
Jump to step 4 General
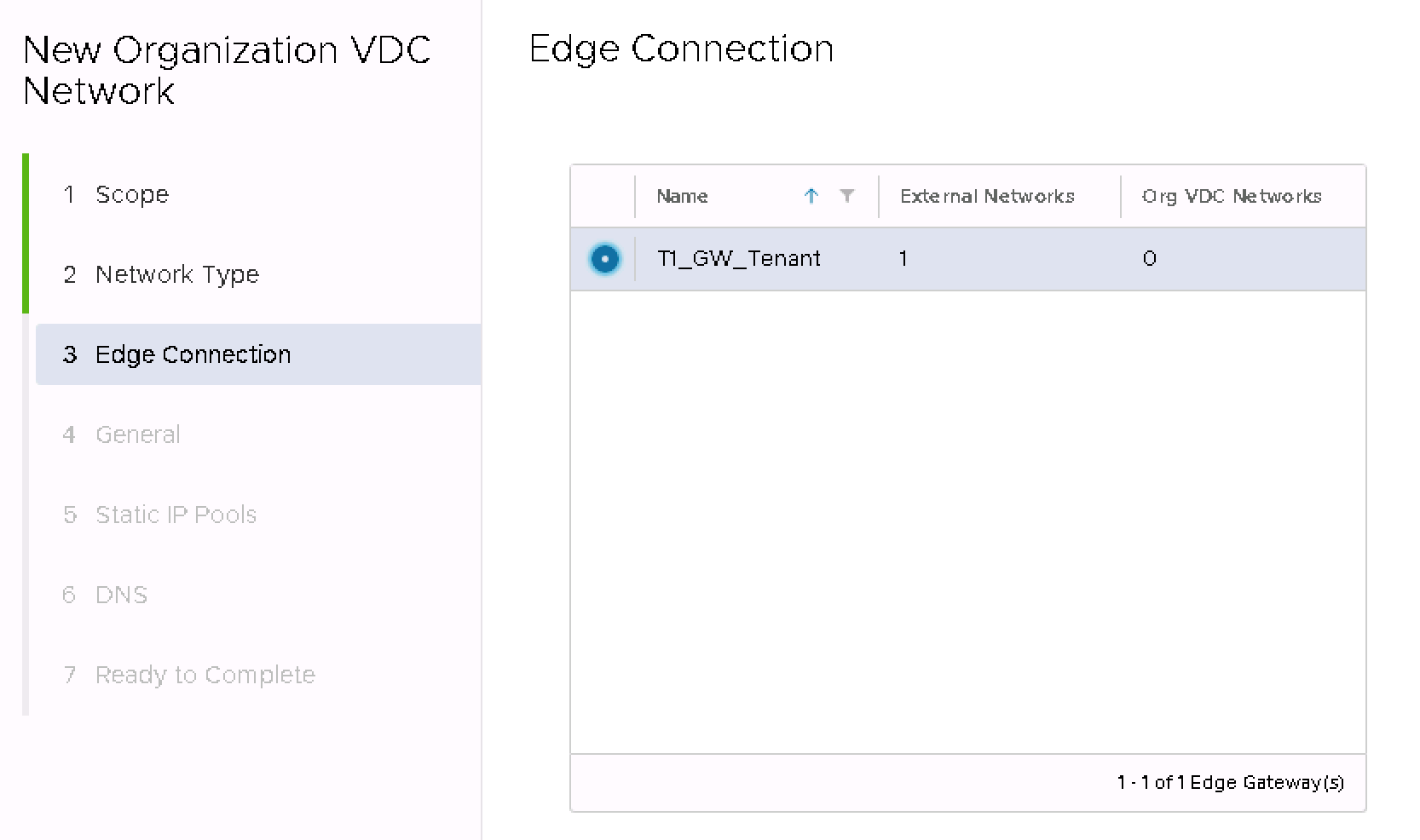coord(137,434)
